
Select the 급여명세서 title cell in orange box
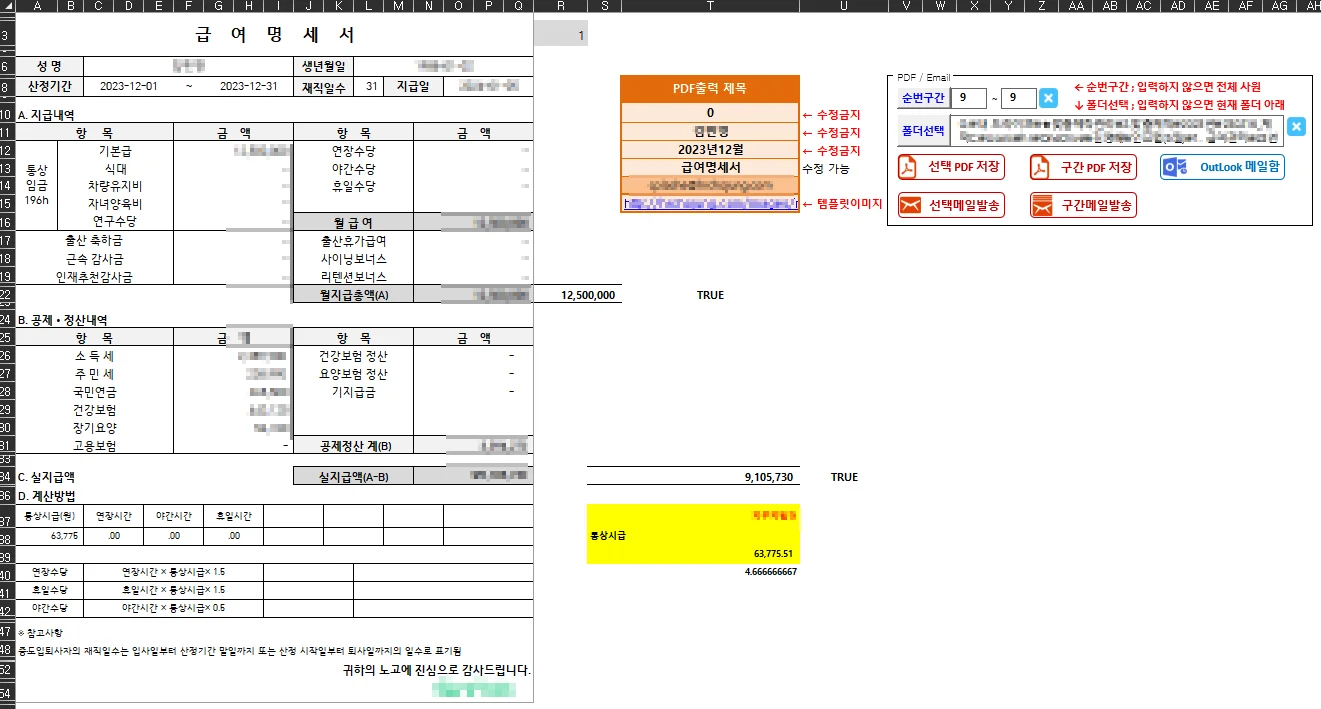710,167
